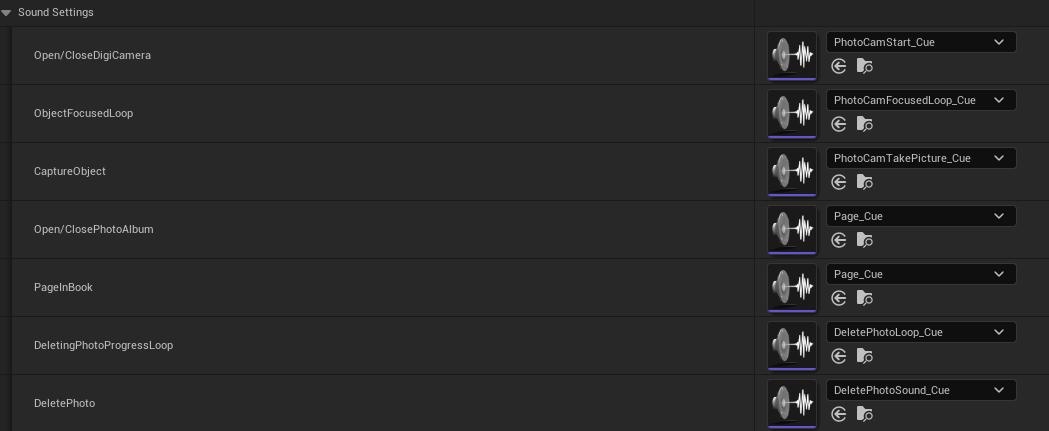Click the CaptureObject sound thumbnail

click(x=792, y=171)
